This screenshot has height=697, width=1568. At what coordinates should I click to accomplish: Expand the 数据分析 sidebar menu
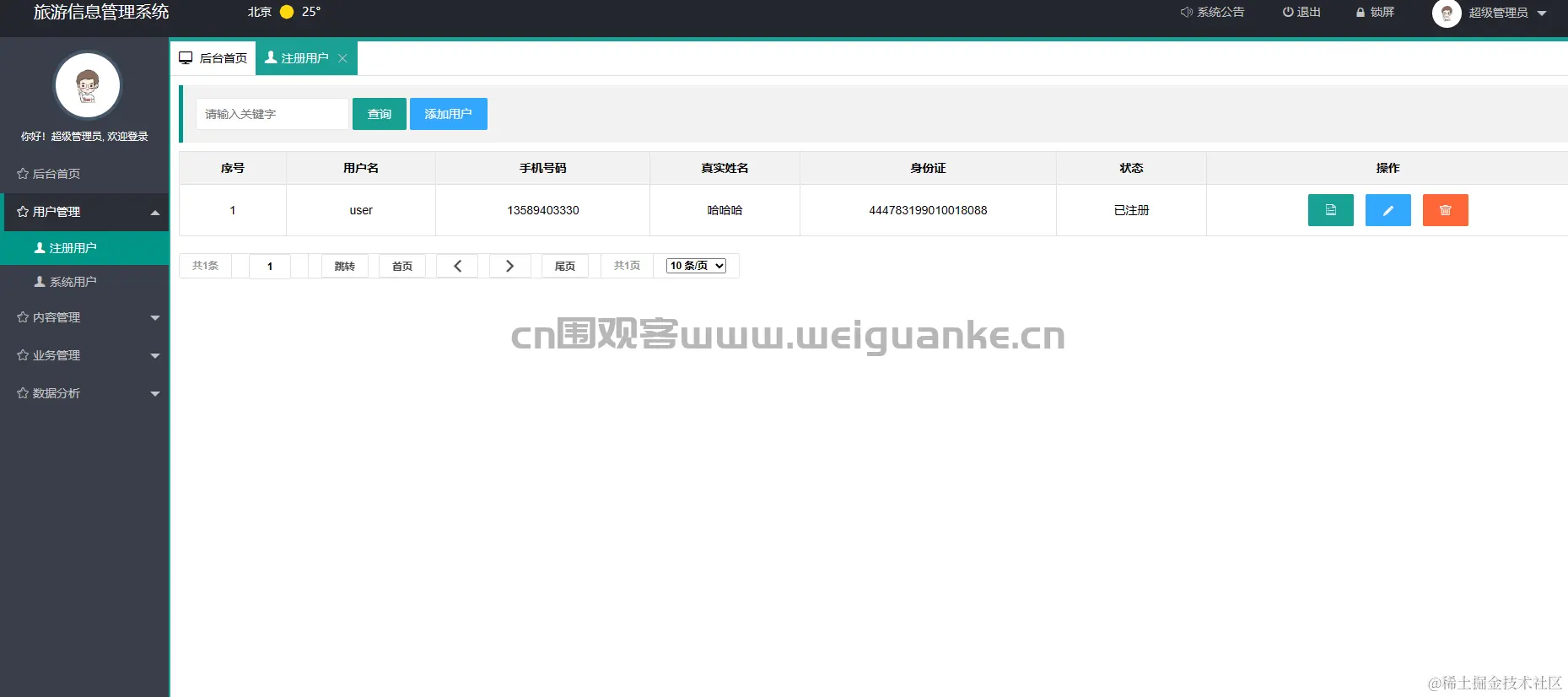pos(84,393)
